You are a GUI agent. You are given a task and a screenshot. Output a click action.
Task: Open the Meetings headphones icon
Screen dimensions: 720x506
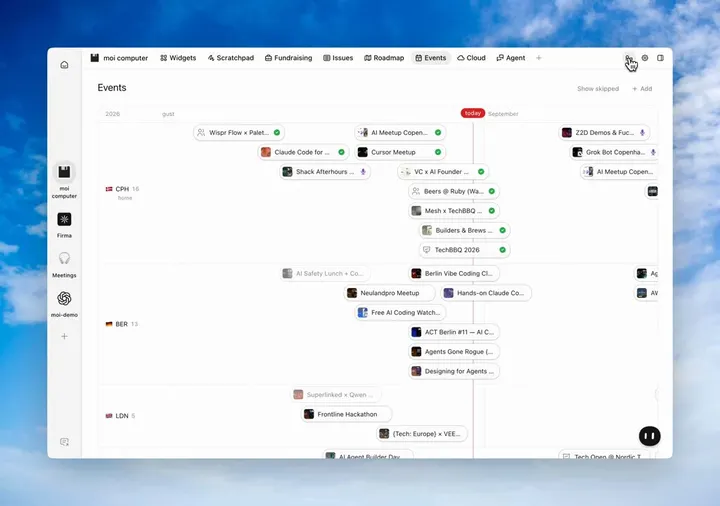click(x=64, y=259)
